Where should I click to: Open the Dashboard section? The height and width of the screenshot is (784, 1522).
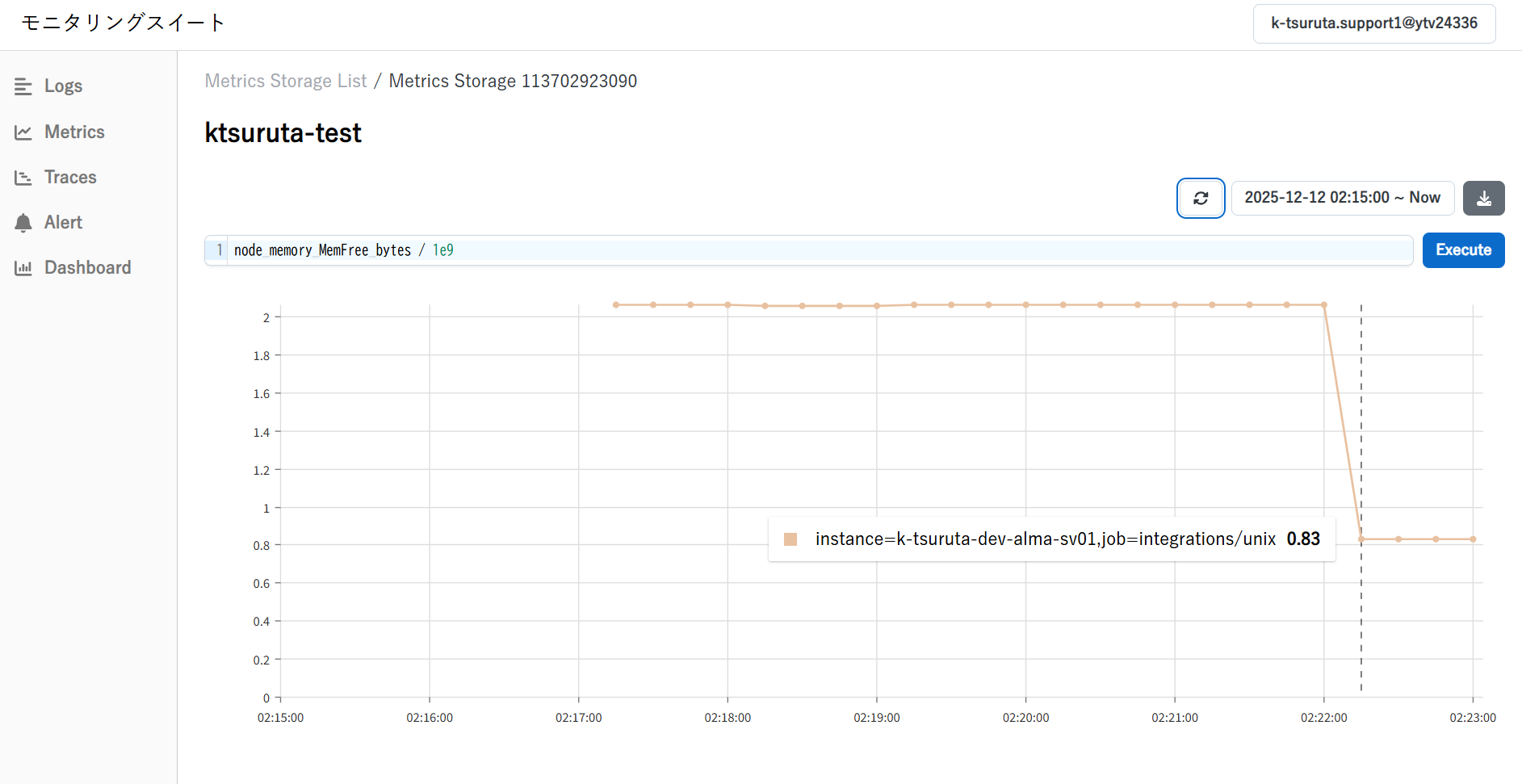click(x=87, y=268)
